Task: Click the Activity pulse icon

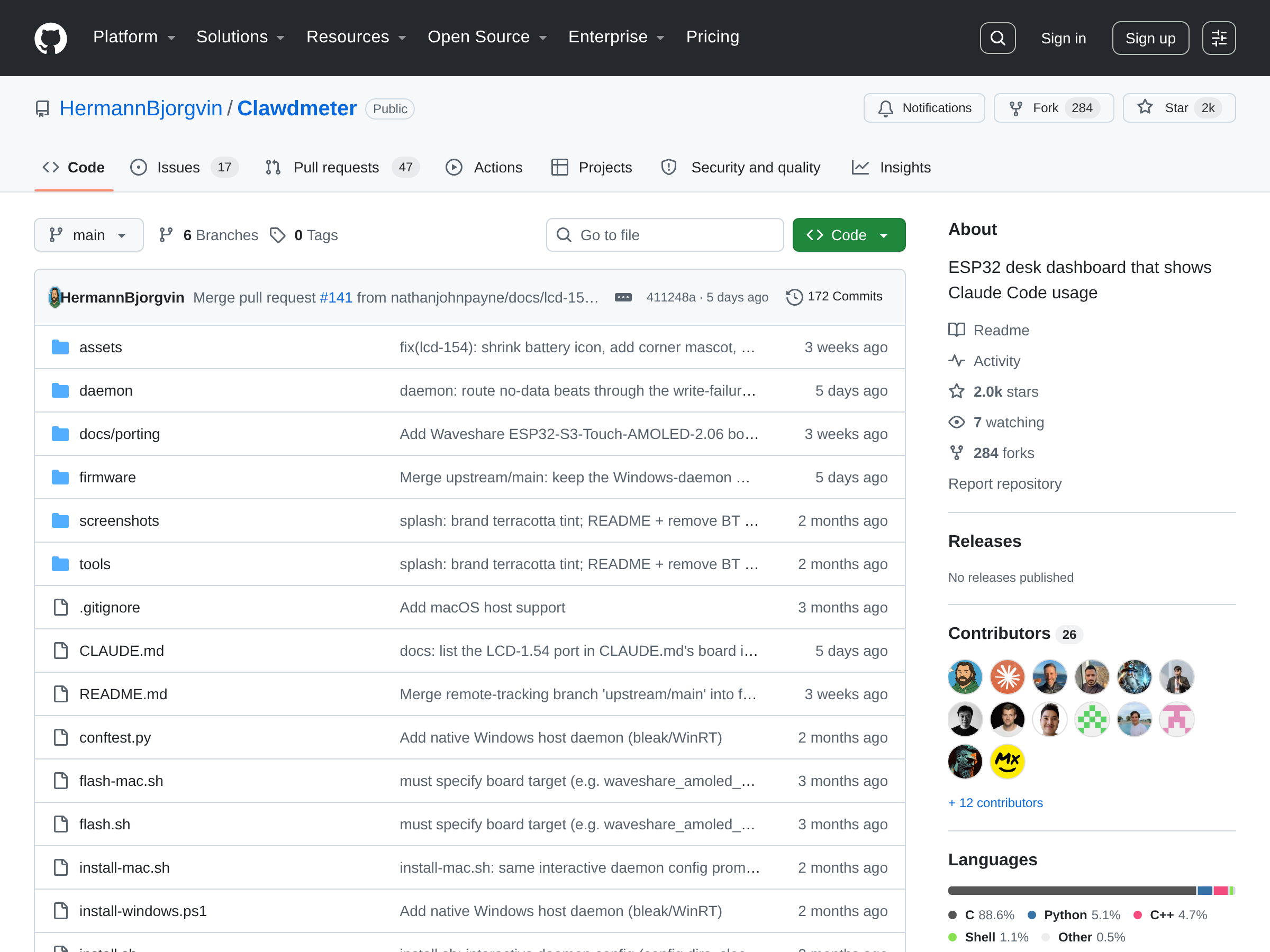Action: (x=957, y=360)
